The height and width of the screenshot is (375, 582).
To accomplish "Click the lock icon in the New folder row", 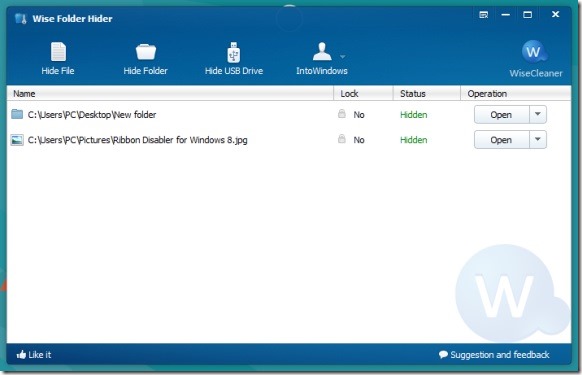I will (342, 114).
